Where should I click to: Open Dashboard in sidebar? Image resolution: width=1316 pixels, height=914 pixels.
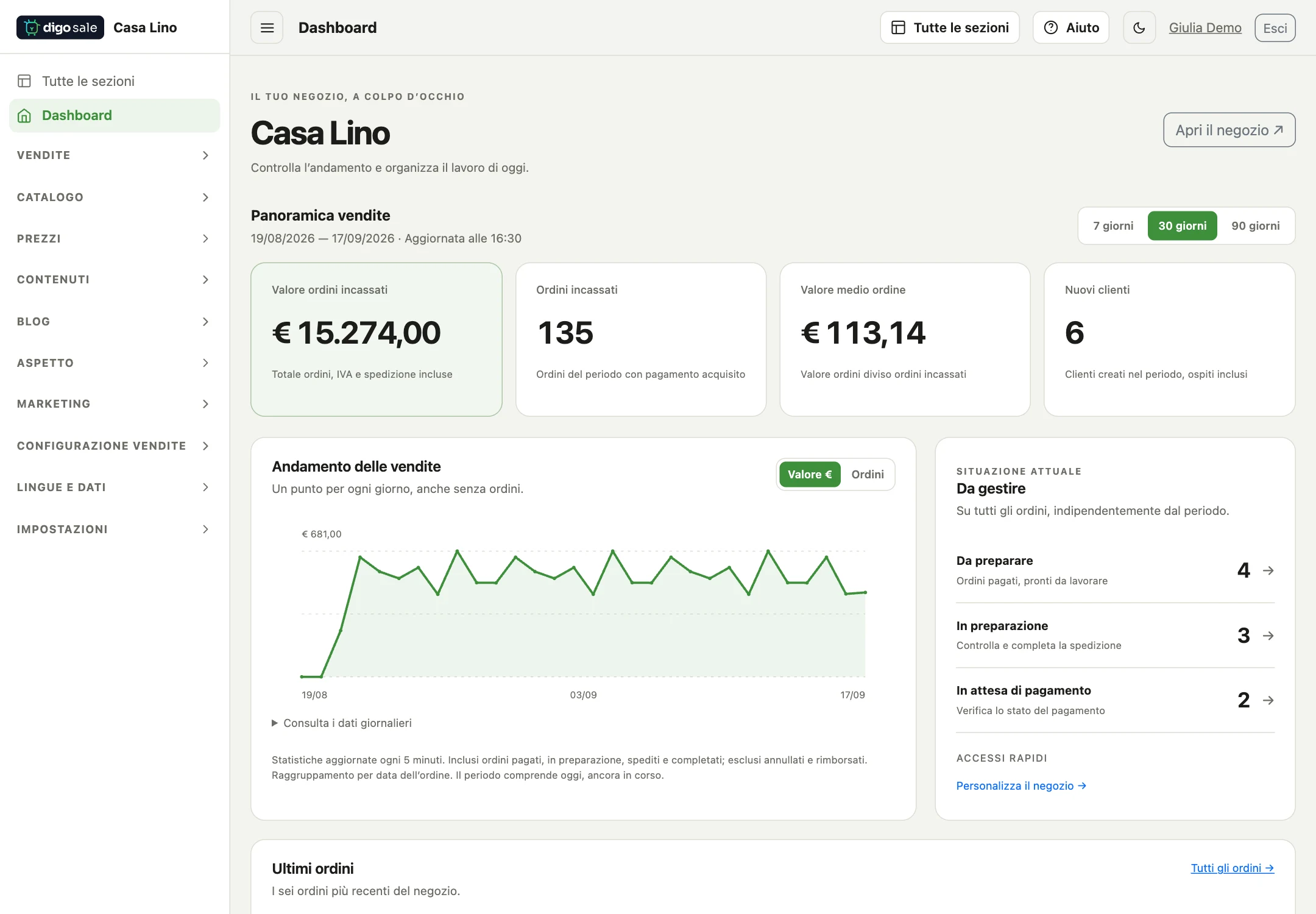pos(115,115)
